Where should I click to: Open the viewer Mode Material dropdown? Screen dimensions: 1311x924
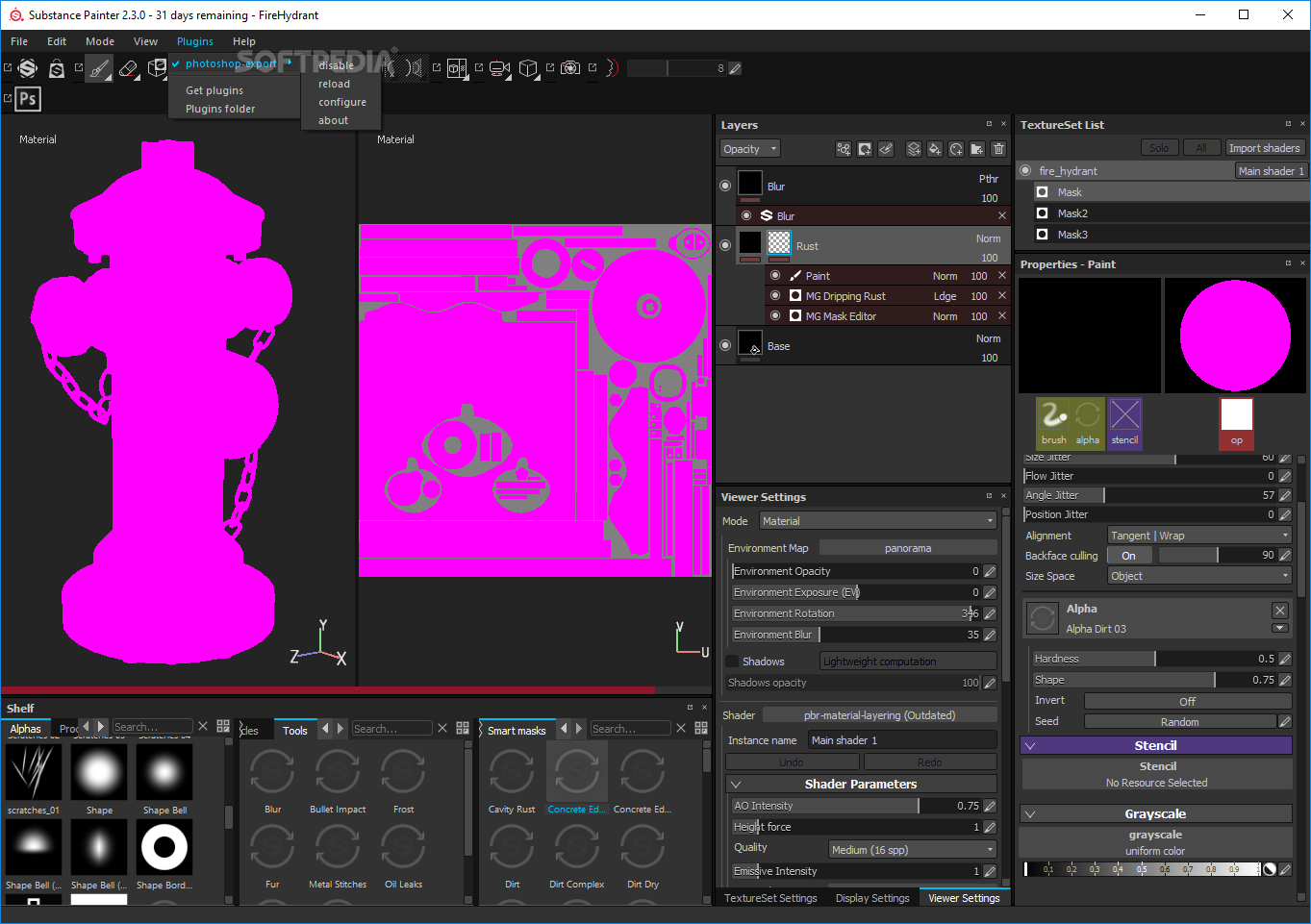[x=878, y=521]
